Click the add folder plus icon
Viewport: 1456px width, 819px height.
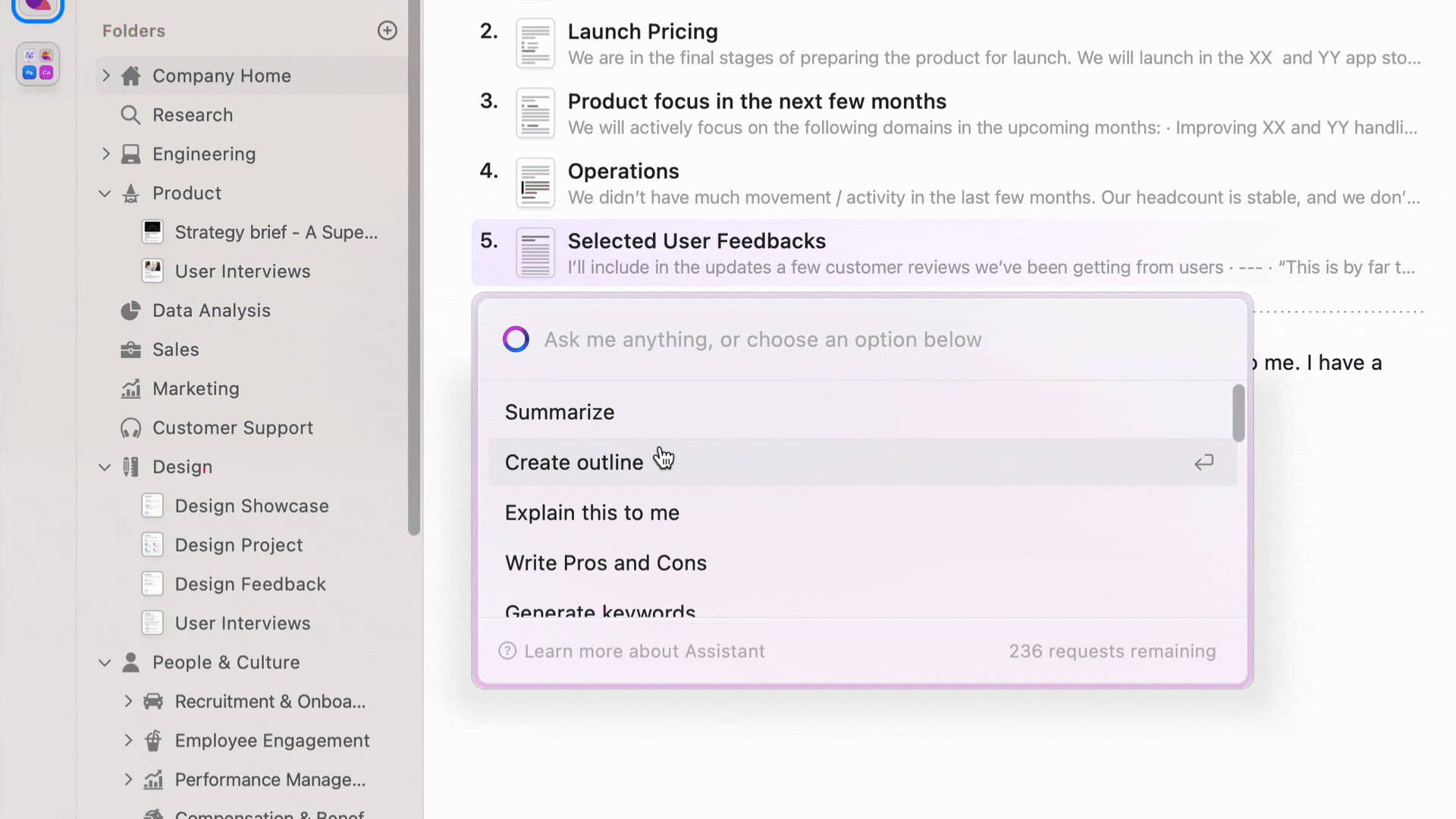pos(387,30)
